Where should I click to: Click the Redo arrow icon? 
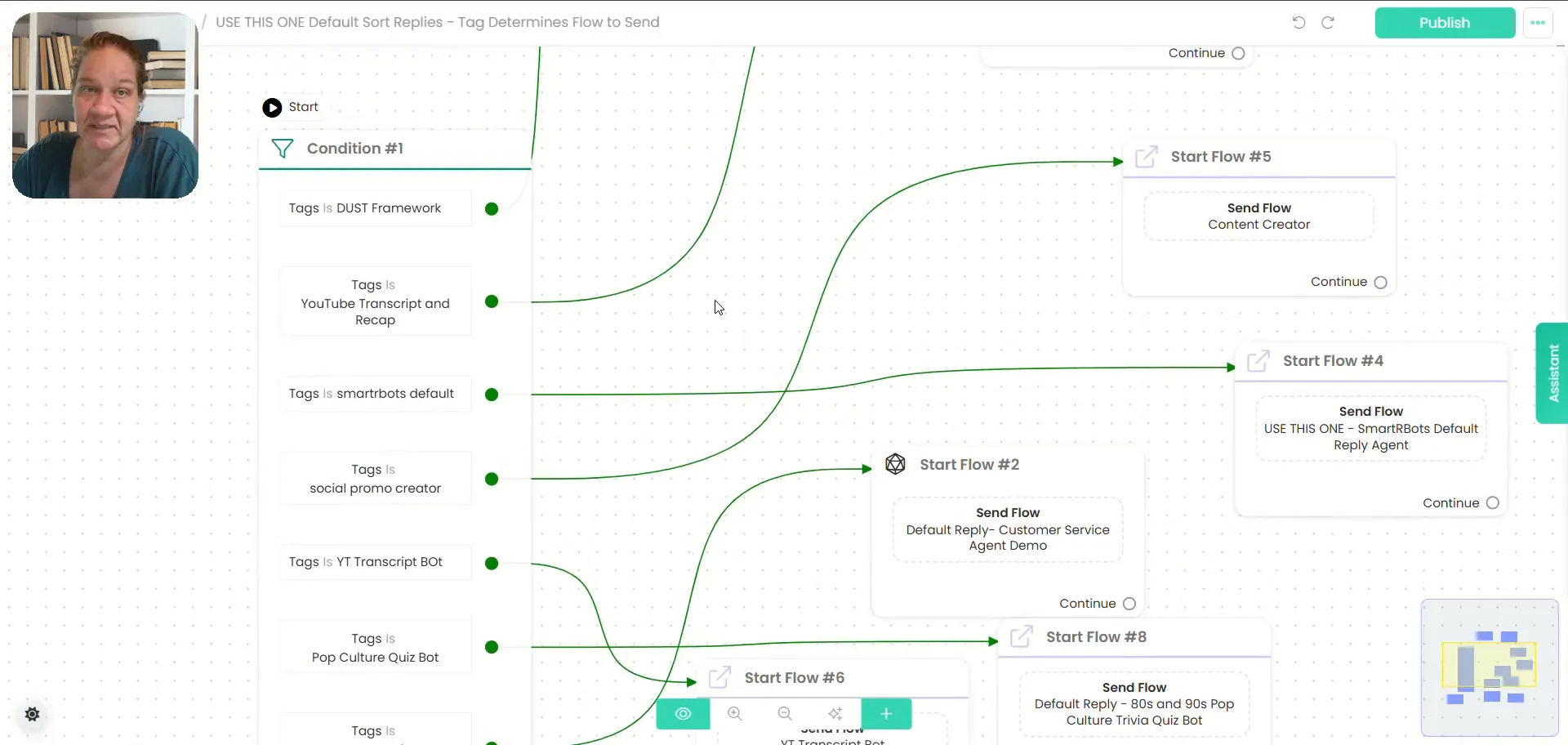(1328, 22)
